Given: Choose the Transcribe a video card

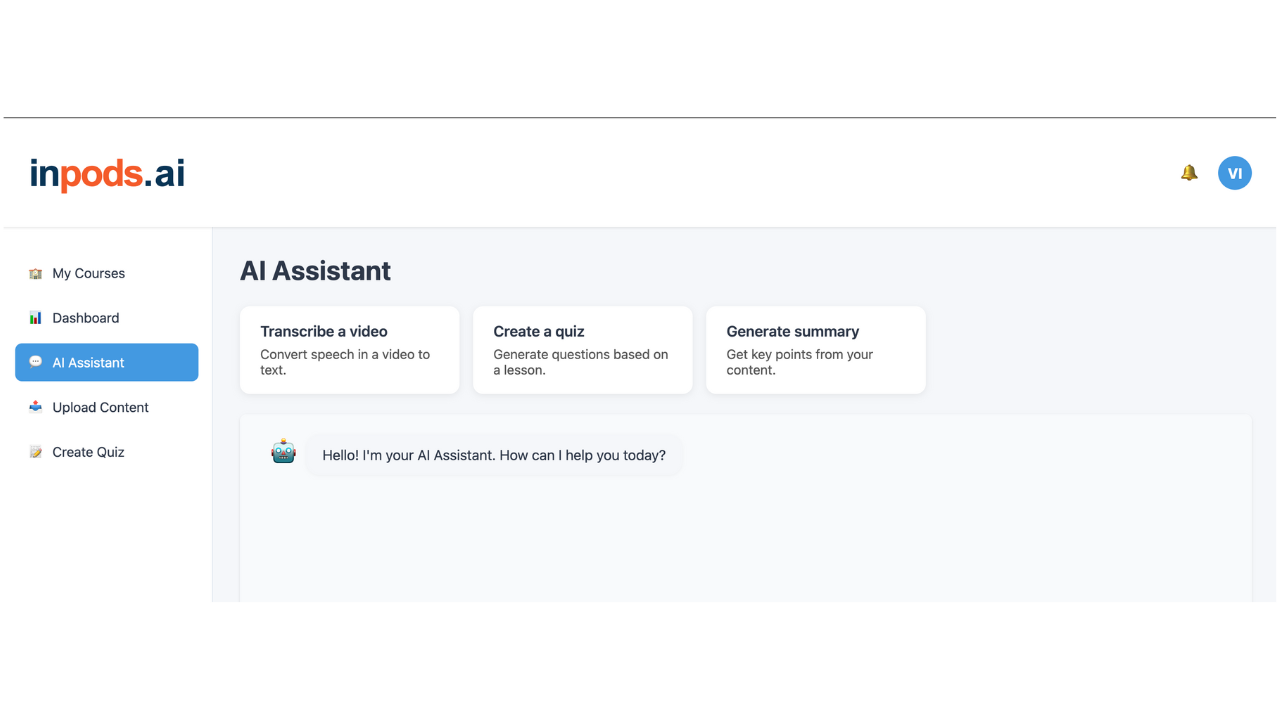Looking at the screenshot, I should click(x=350, y=350).
